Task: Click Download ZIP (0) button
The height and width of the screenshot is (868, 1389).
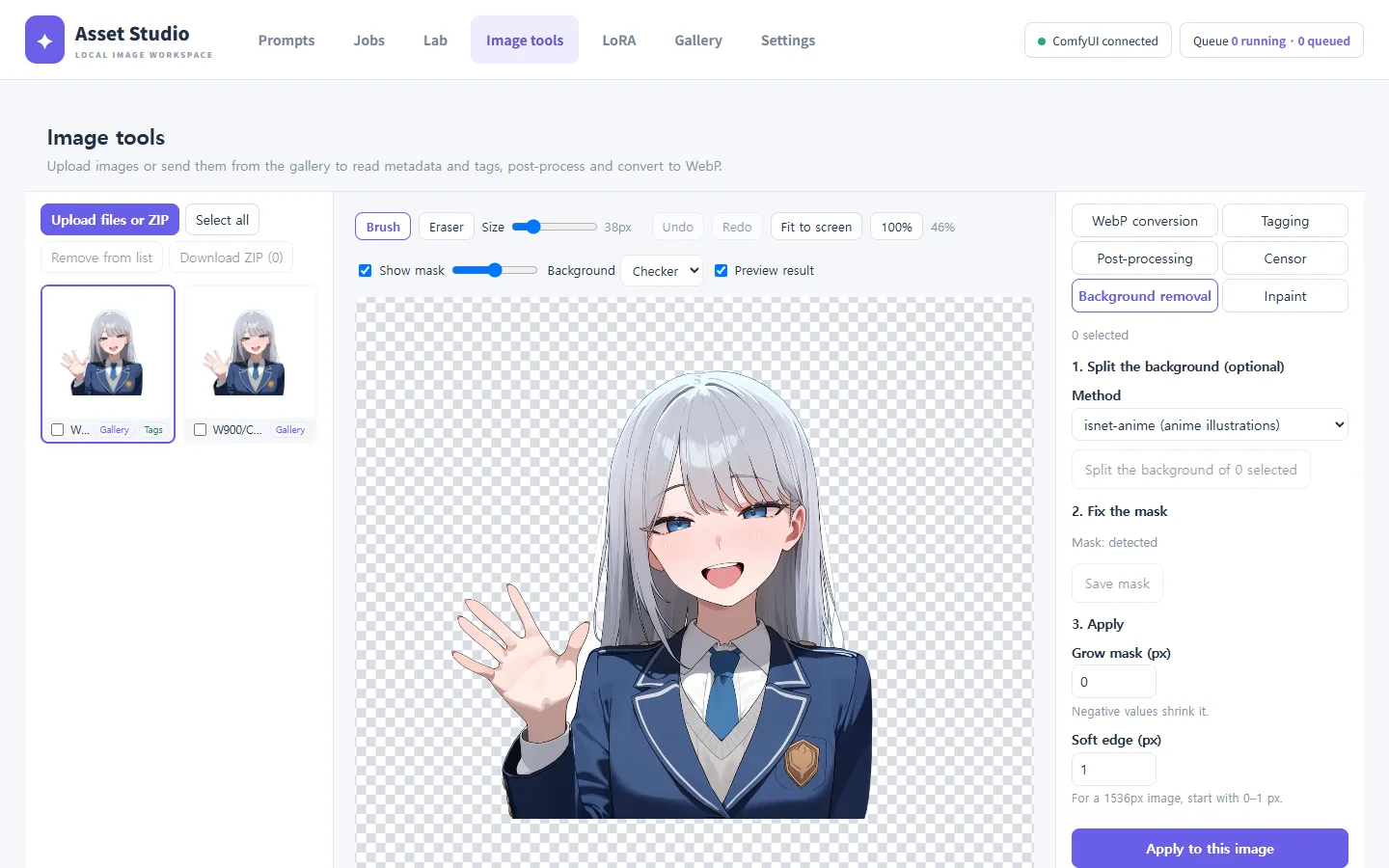Action: pyautogui.click(x=231, y=258)
